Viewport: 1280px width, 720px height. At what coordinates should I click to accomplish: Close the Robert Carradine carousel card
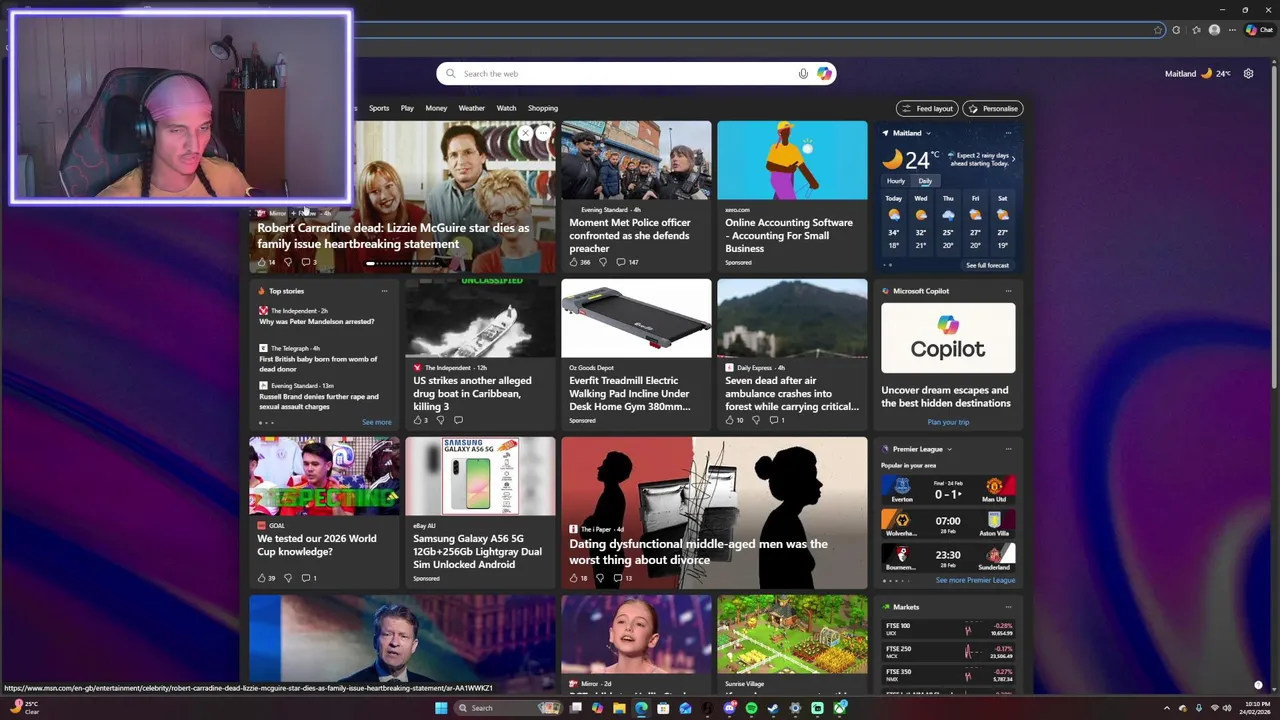click(525, 133)
